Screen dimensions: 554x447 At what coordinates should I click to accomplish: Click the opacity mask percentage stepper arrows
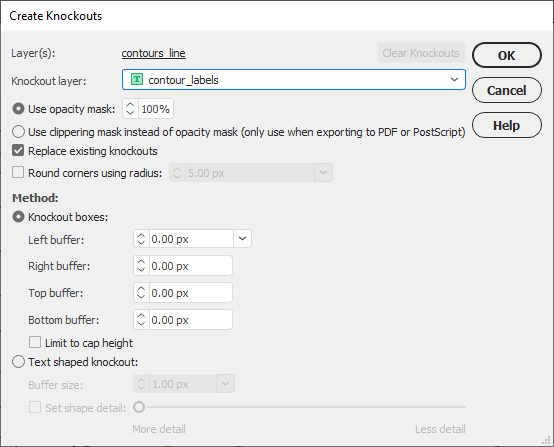[x=130, y=109]
